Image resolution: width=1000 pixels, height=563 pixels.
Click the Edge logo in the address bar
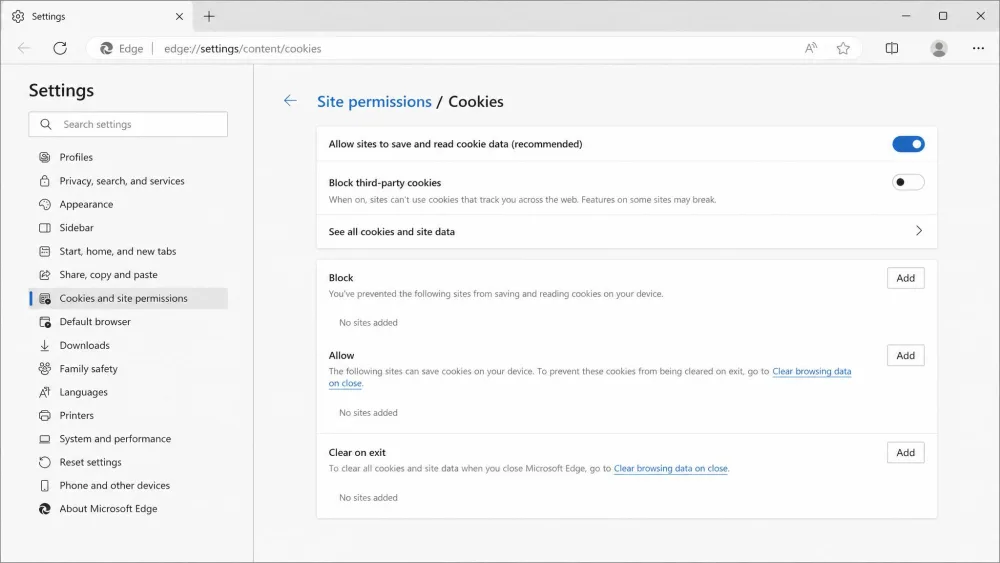tap(107, 48)
